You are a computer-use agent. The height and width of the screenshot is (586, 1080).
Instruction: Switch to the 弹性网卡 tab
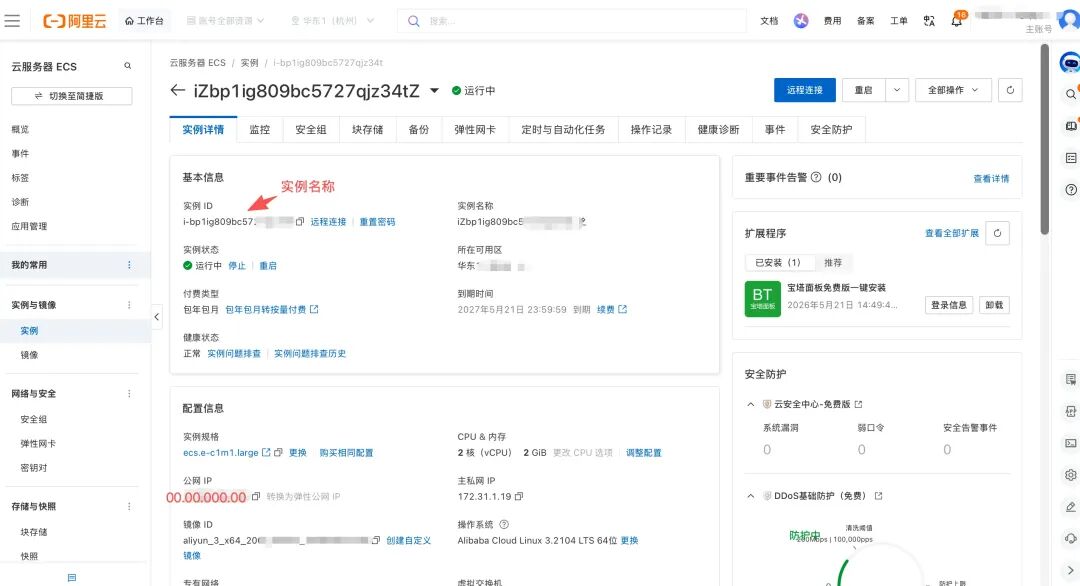click(475, 129)
